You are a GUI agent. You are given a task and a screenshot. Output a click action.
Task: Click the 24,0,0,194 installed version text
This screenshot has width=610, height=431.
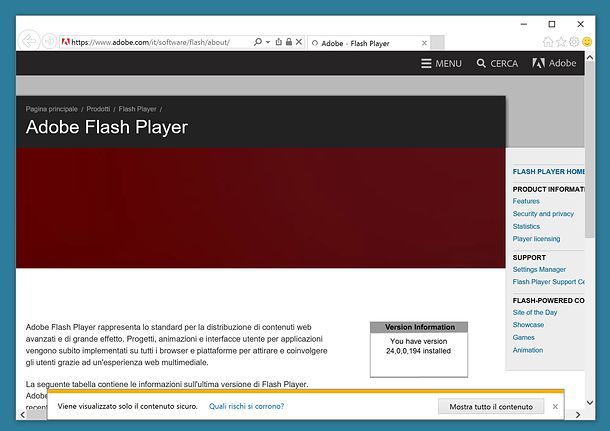[418, 351]
